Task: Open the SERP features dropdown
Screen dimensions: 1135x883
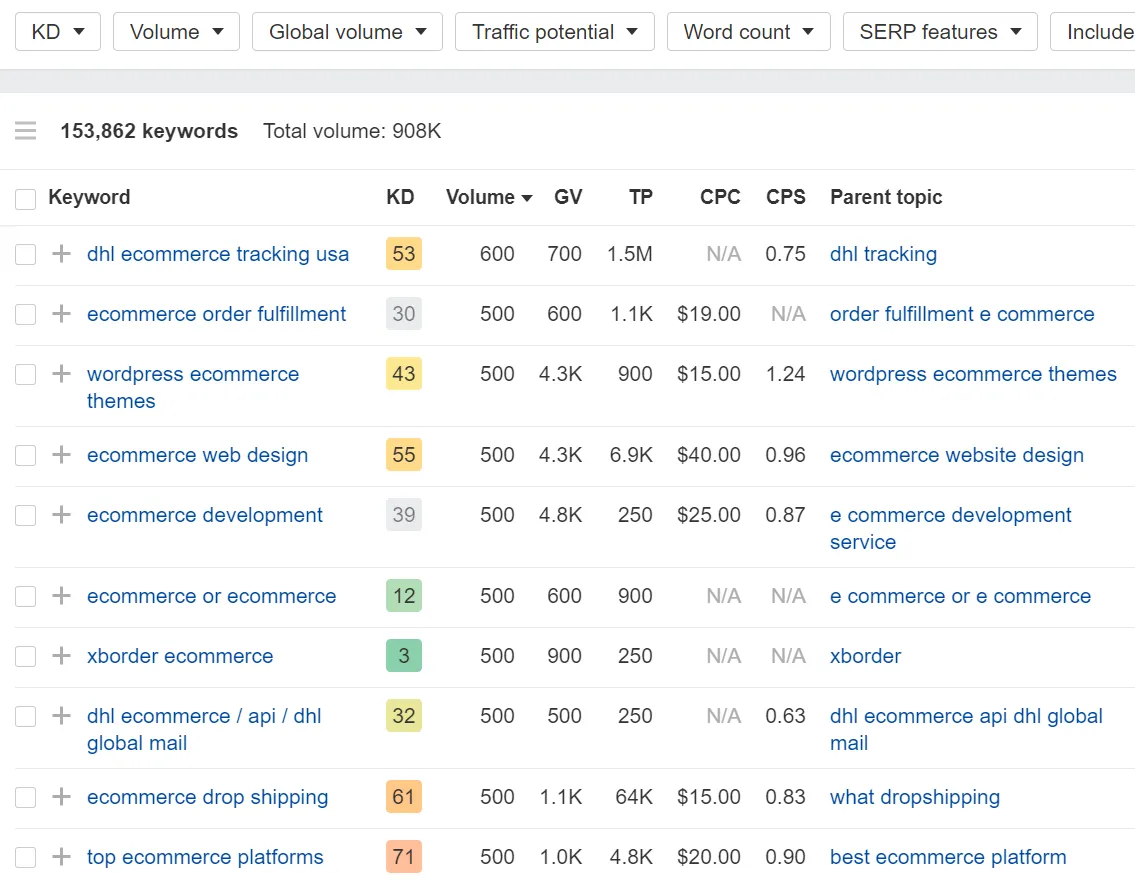Action: point(939,32)
